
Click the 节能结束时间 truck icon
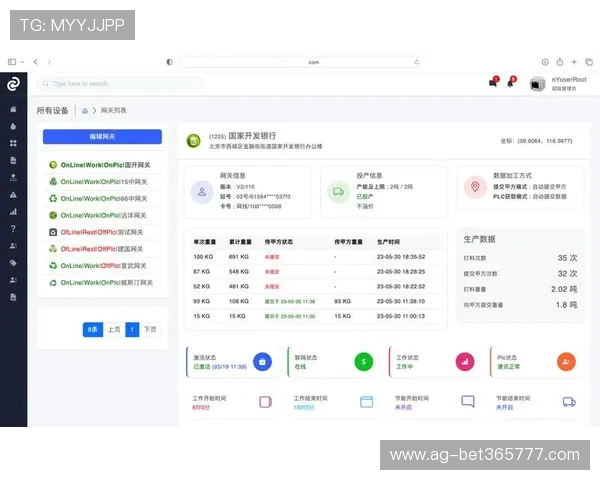click(x=569, y=402)
